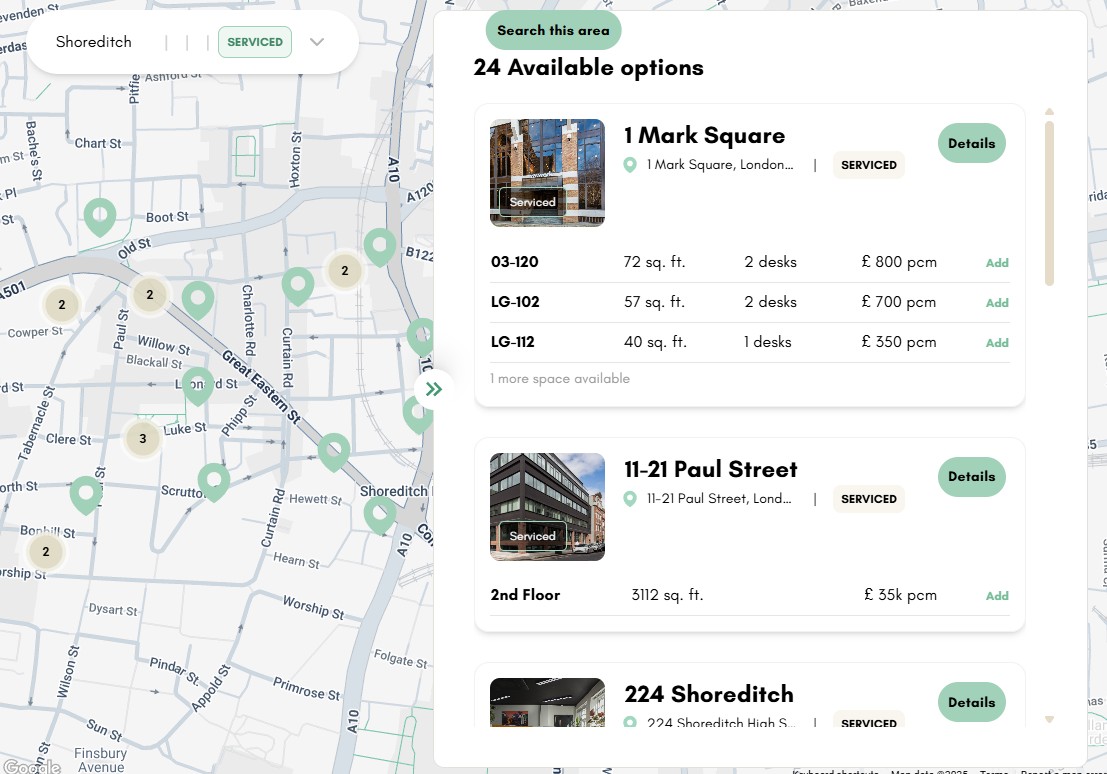Expand the search filter chevron

(x=317, y=42)
